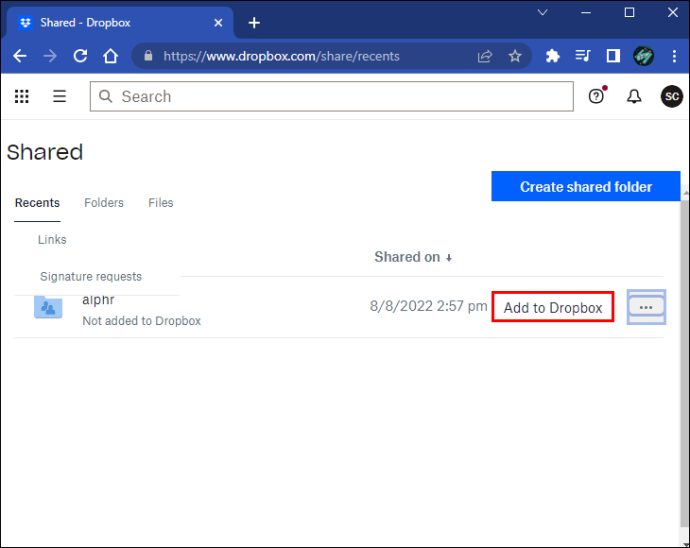Maximize the browser window

(629, 13)
